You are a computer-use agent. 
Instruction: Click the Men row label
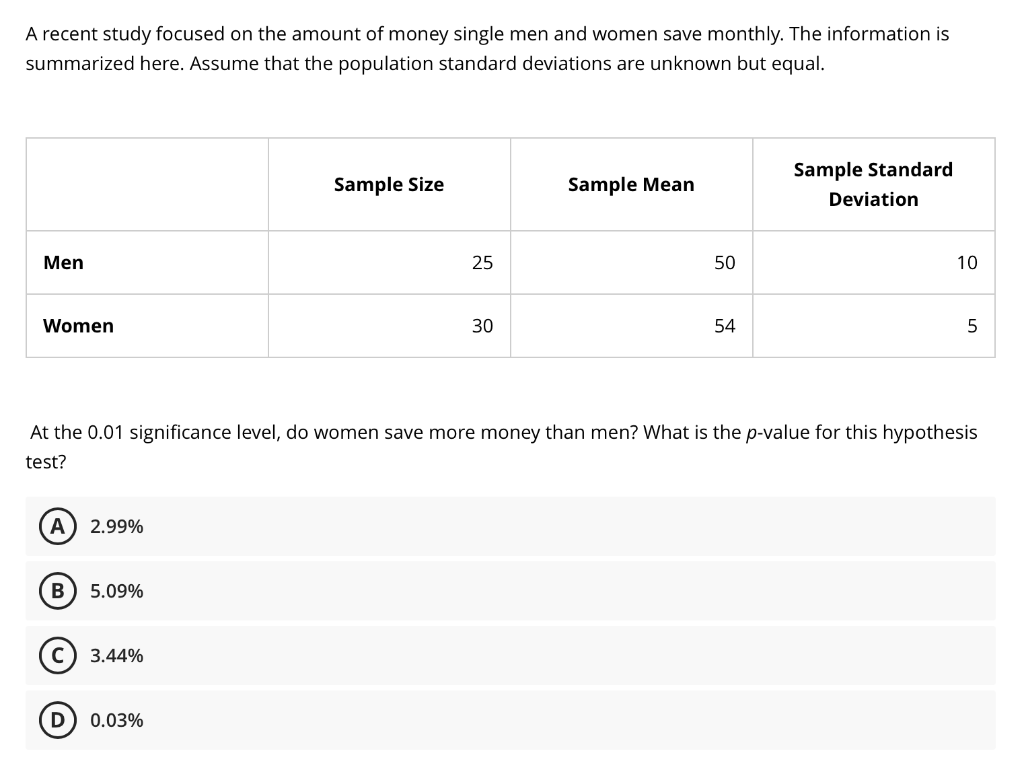coord(63,263)
